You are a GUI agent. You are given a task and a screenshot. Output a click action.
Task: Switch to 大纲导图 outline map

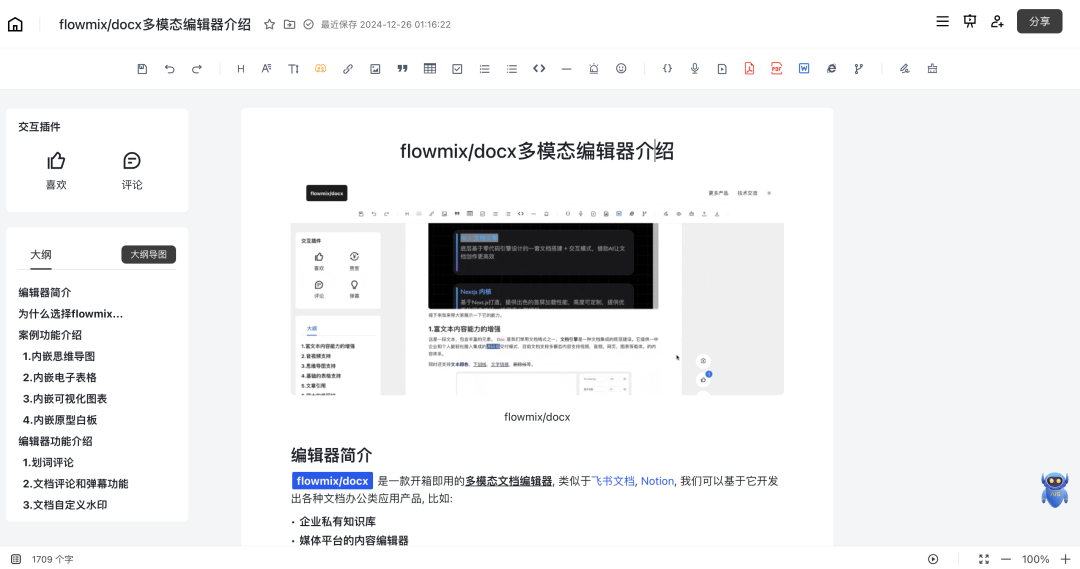[x=149, y=254]
